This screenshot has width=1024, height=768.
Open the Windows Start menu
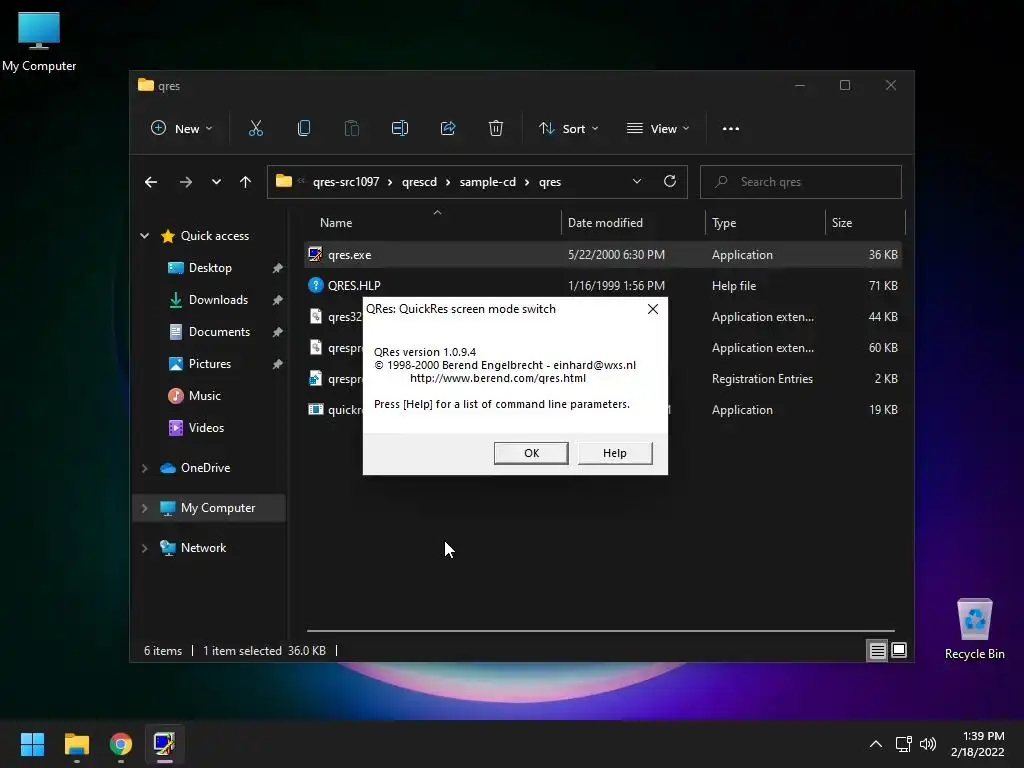(x=32, y=744)
